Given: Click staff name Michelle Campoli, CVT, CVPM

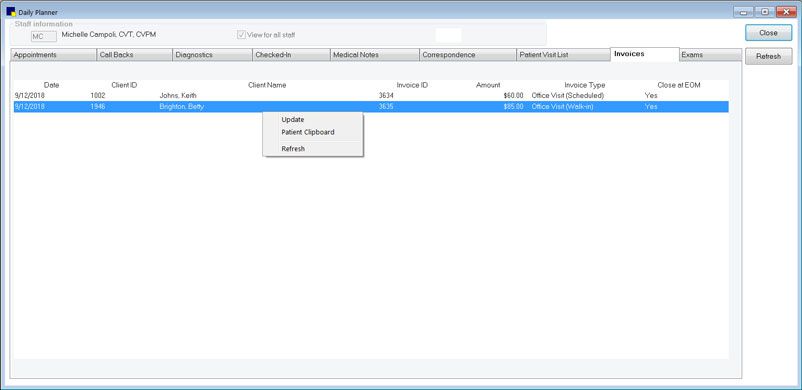Looking at the screenshot, I should (x=108, y=35).
